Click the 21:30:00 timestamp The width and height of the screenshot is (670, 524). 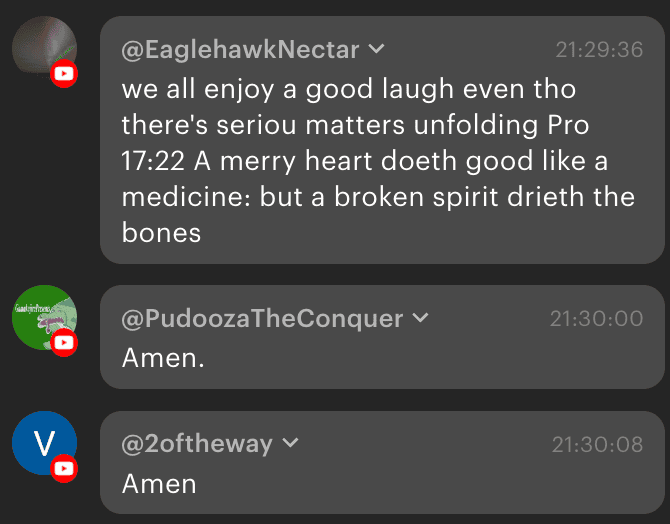[x=596, y=319]
